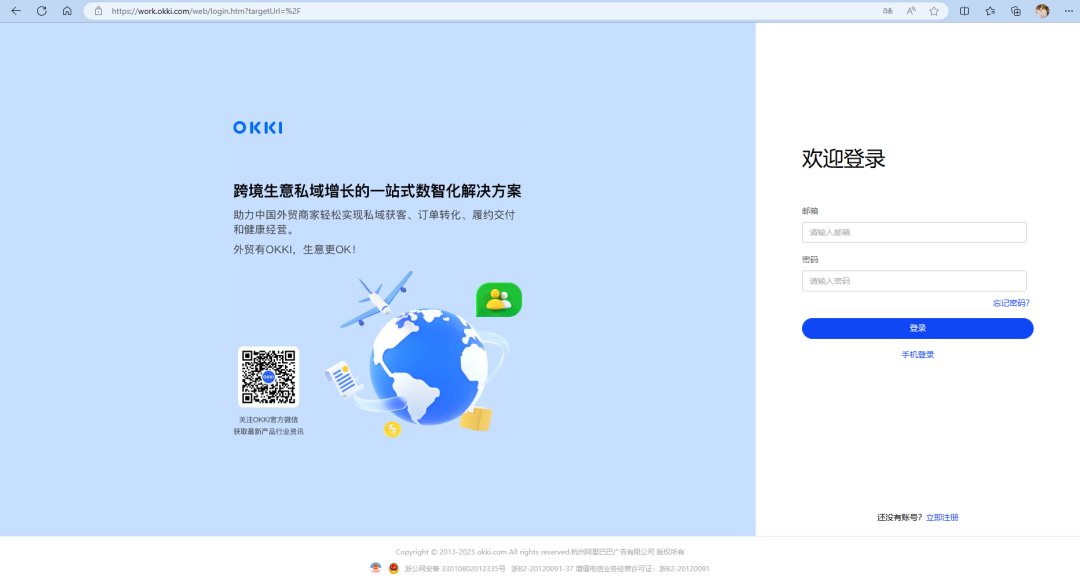Open the 立即注册 register link
The height and width of the screenshot is (584, 1080).
click(942, 517)
